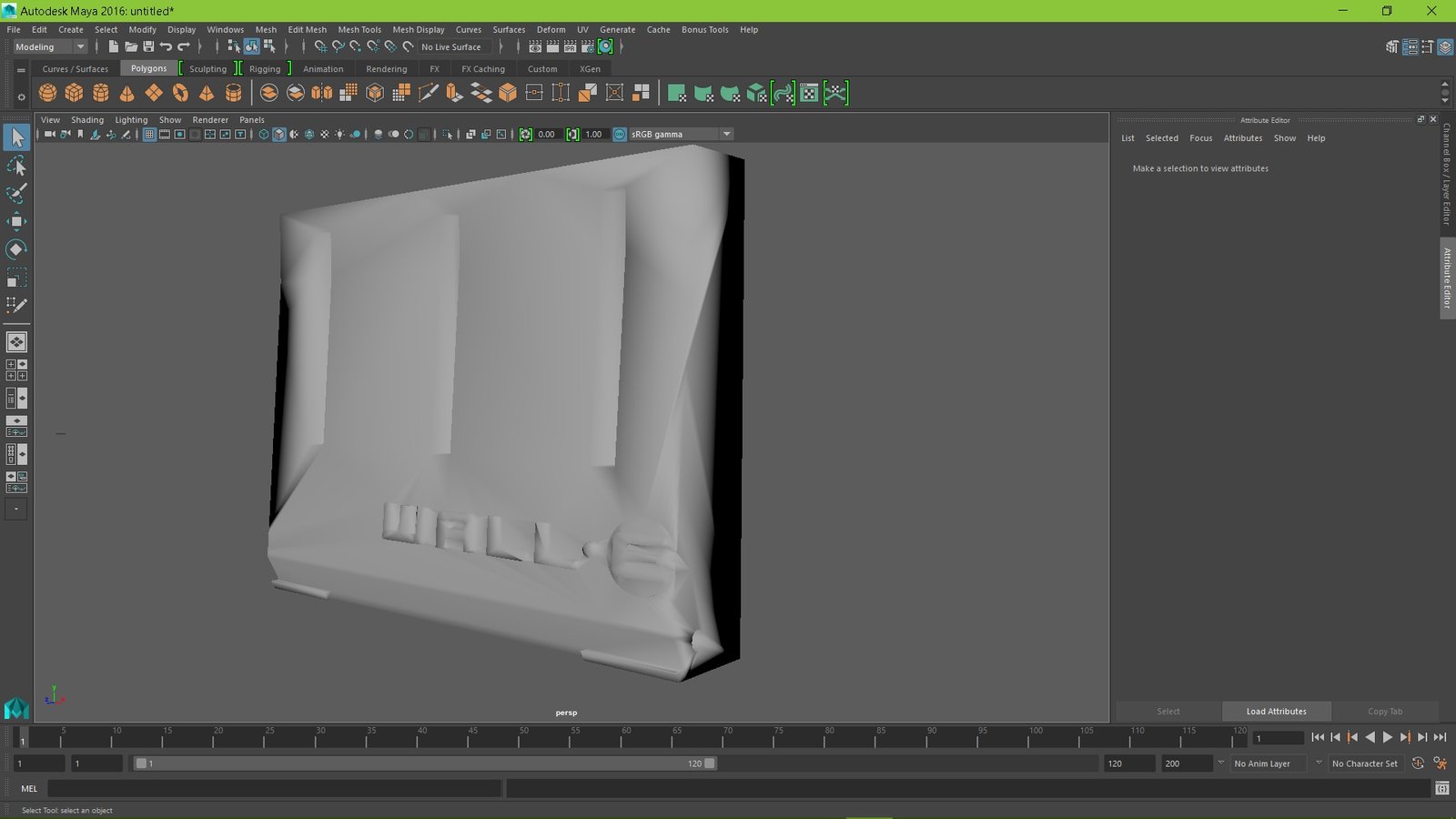Open the shelf tab list menu

pos(21,69)
